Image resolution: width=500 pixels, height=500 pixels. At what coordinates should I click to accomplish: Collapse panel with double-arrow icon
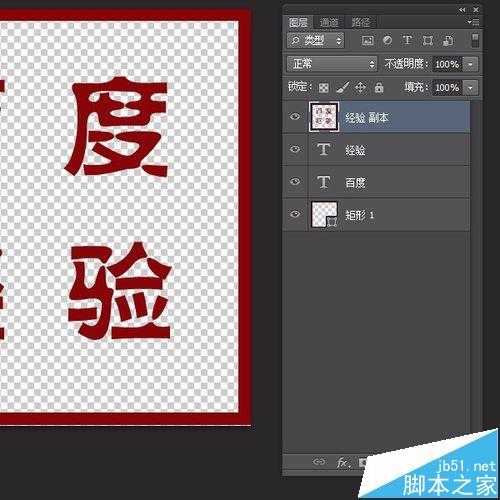click(462, 10)
